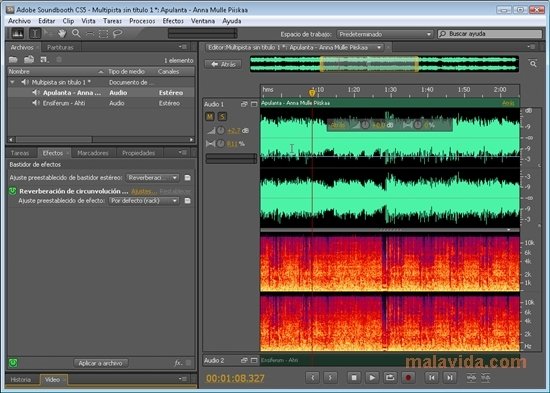The width and height of the screenshot is (550, 393).
Task: Open Ajustes link for reverb effect
Action: pos(144,191)
